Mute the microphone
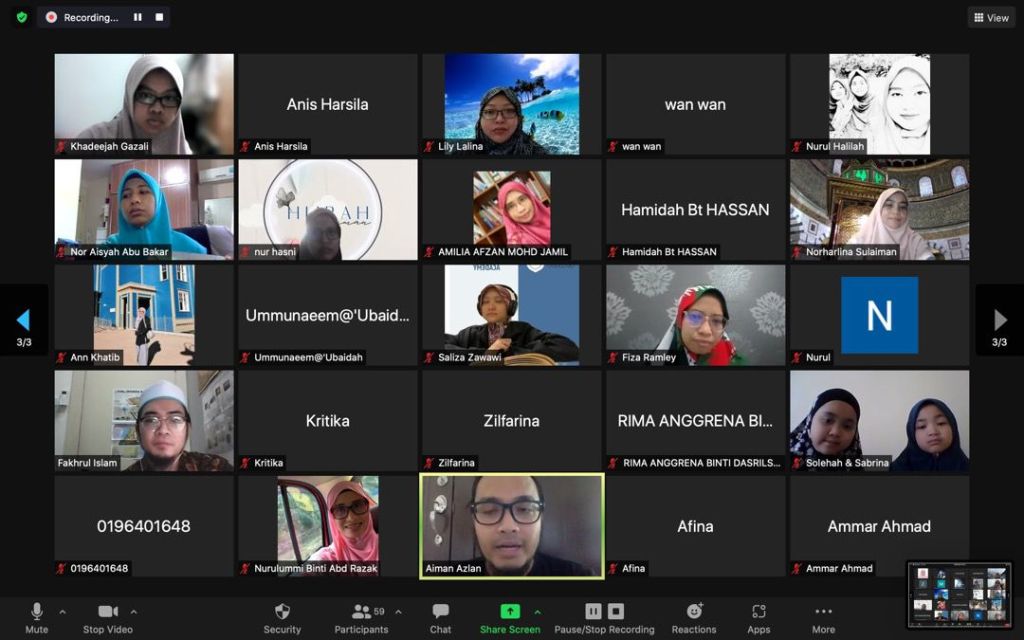Image resolution: width=1024 pixels, height=640 pixels. (x=37, y=612)
